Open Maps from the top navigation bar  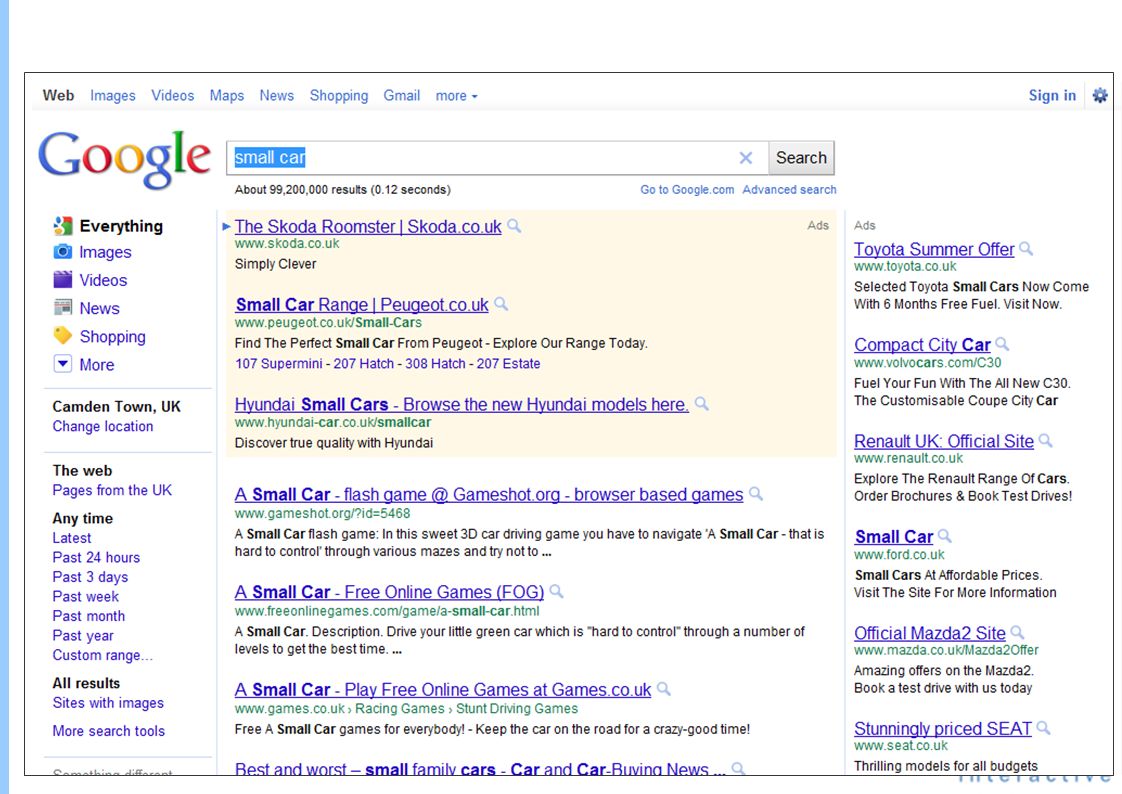click(x=227, y=96)
